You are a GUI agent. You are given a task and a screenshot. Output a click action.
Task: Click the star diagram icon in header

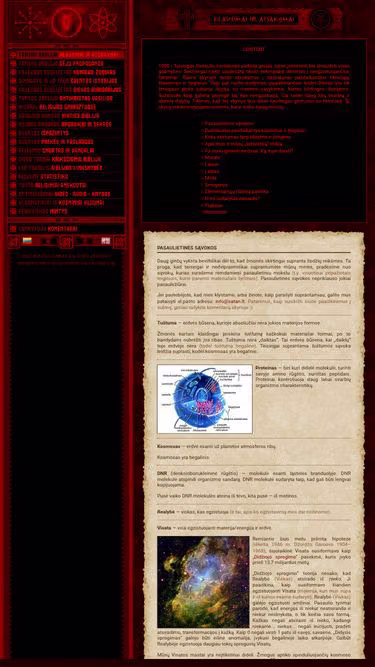click(30, 22)
